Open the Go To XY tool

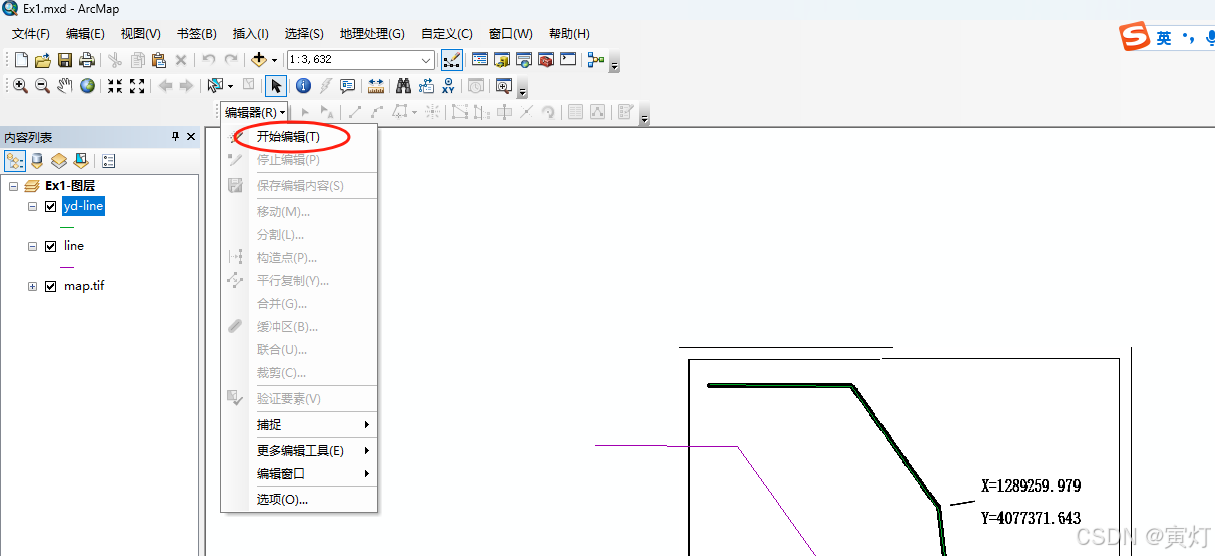448,86
